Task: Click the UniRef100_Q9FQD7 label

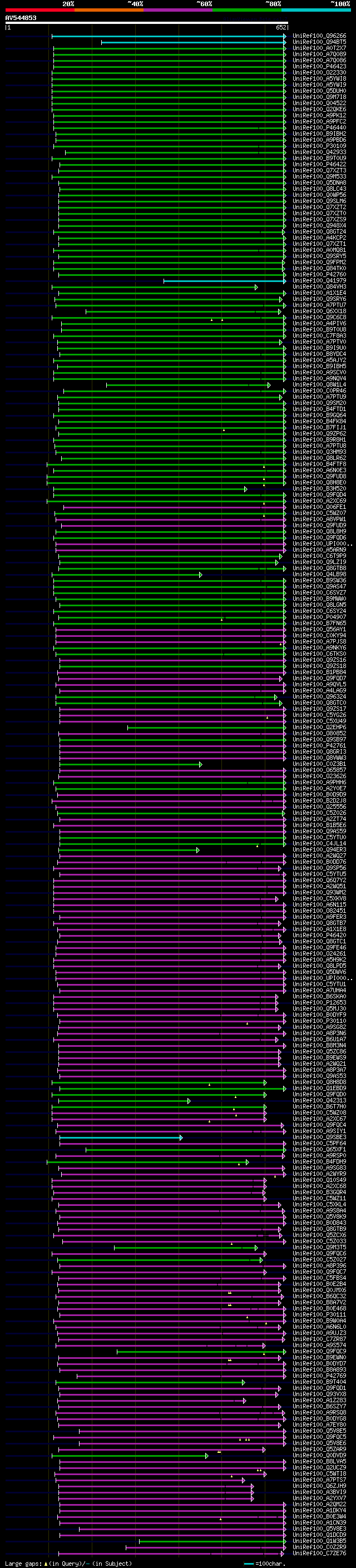Action: [x=319, y=678]
